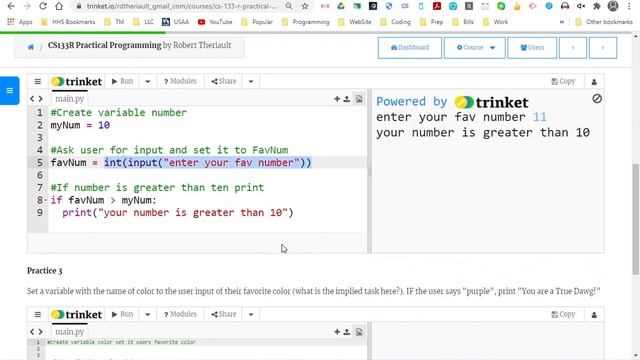Open browser home page icon
The height and width of the screenshot is (360, 640).
(59, 6)
